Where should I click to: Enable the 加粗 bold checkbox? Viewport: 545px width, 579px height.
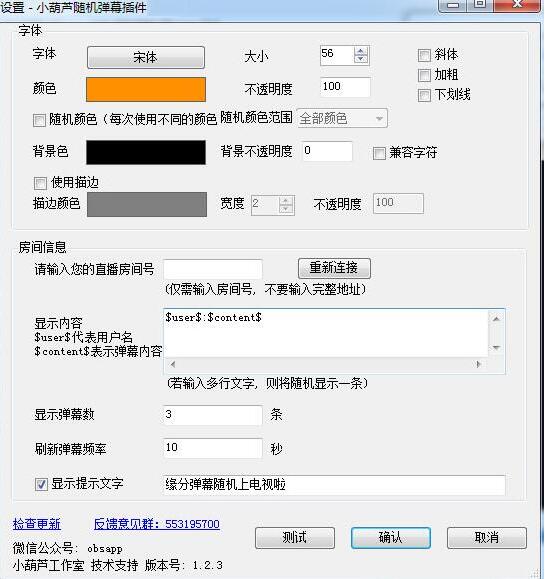[424, 75]
